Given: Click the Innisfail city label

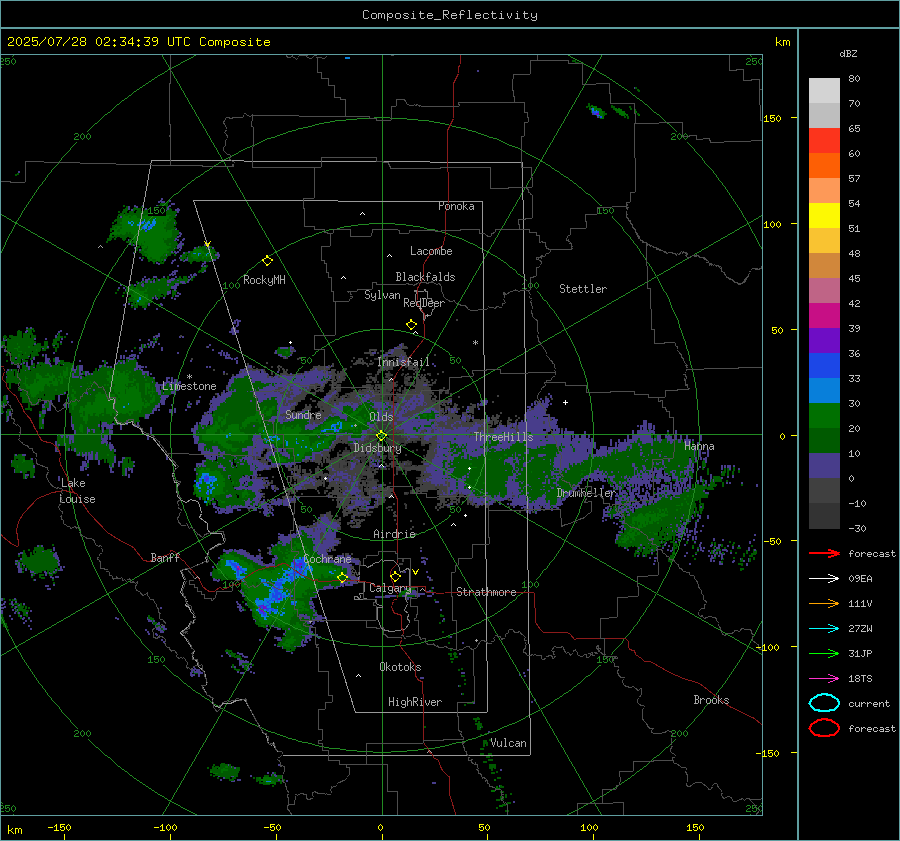Looking at the screenshot, I should [403, 362].
